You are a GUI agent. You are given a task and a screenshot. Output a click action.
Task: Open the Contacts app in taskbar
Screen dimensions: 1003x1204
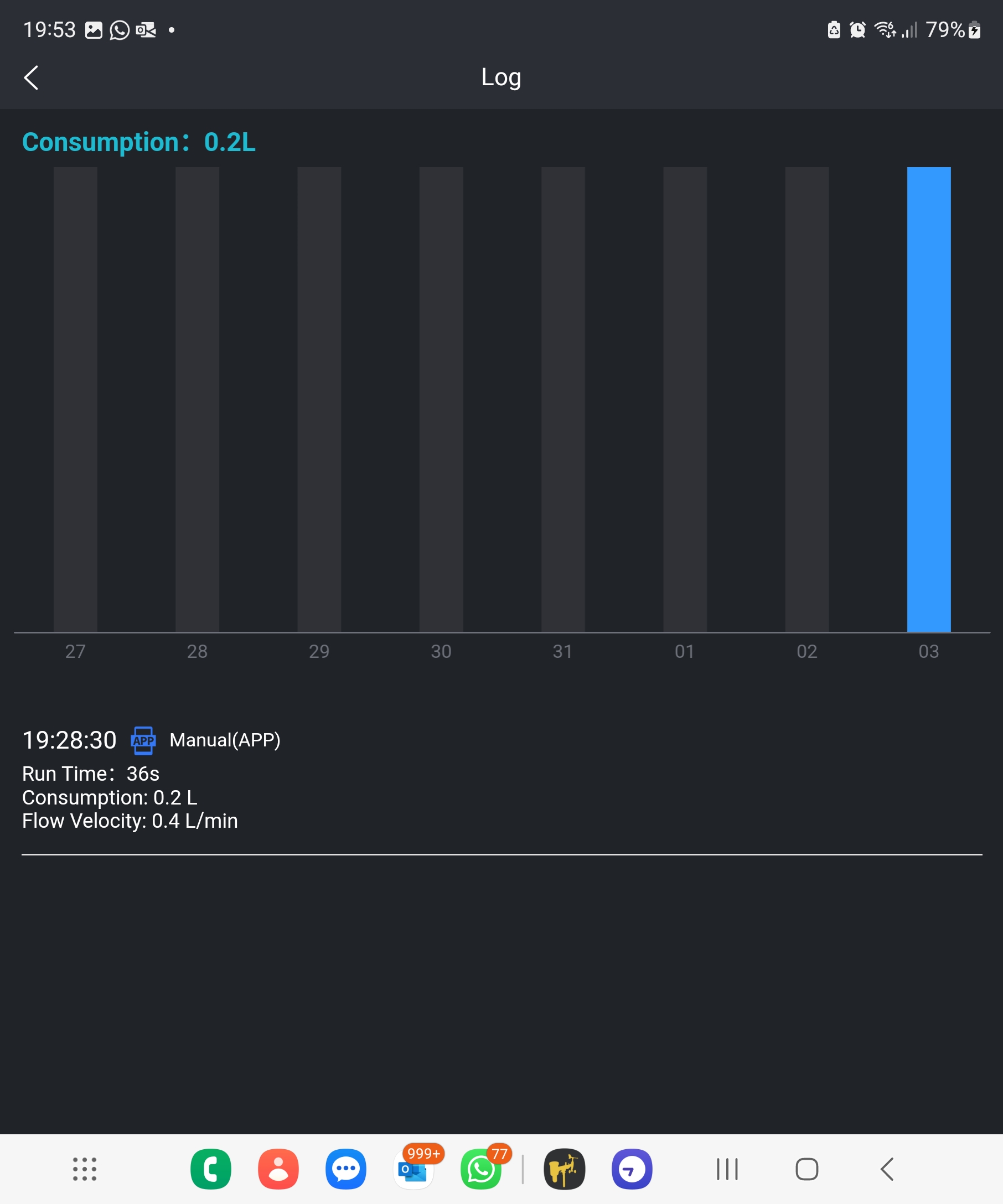click(x=278, y=1169)
